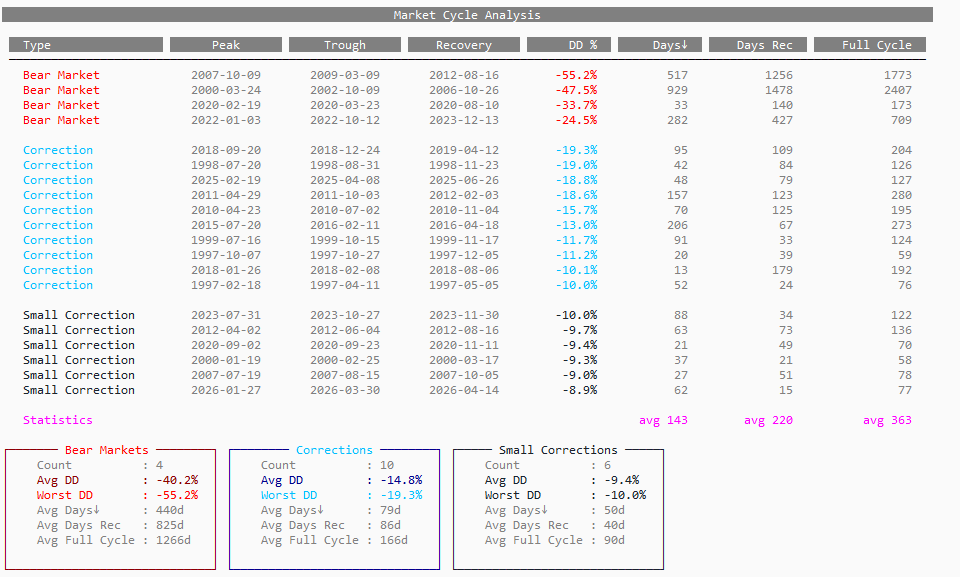Select the Correction row peaking 1997-02-18
The image size is (960, 577).
[x=467, y=285]
